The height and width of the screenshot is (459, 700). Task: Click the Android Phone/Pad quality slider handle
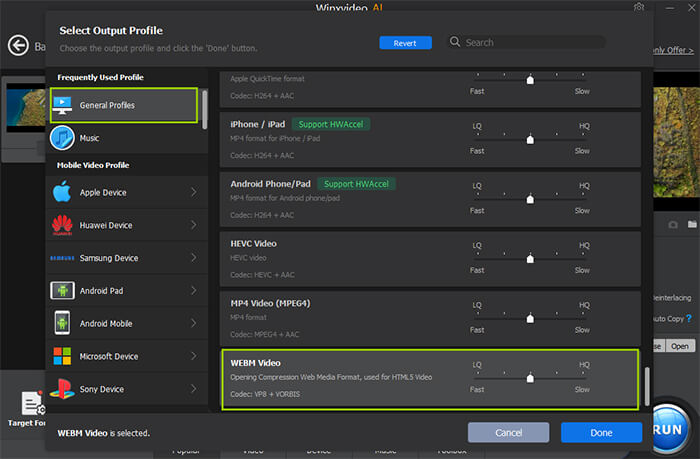[530, 199]
